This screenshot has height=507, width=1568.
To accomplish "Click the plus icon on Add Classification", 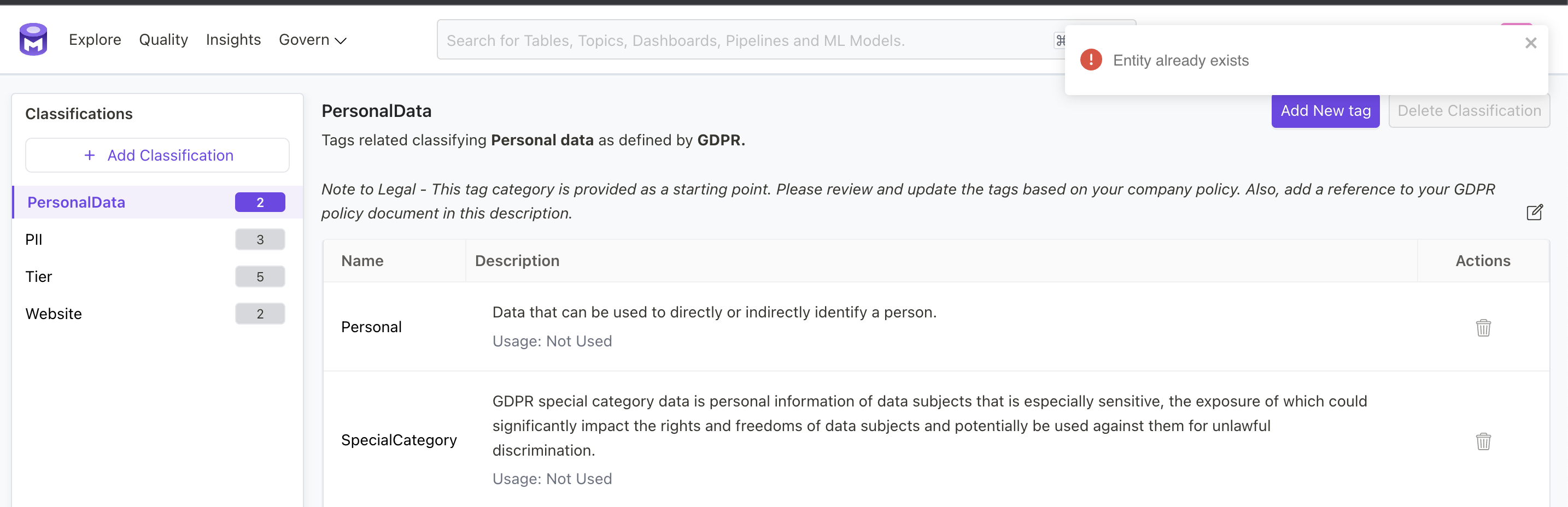I will point(90,155).
